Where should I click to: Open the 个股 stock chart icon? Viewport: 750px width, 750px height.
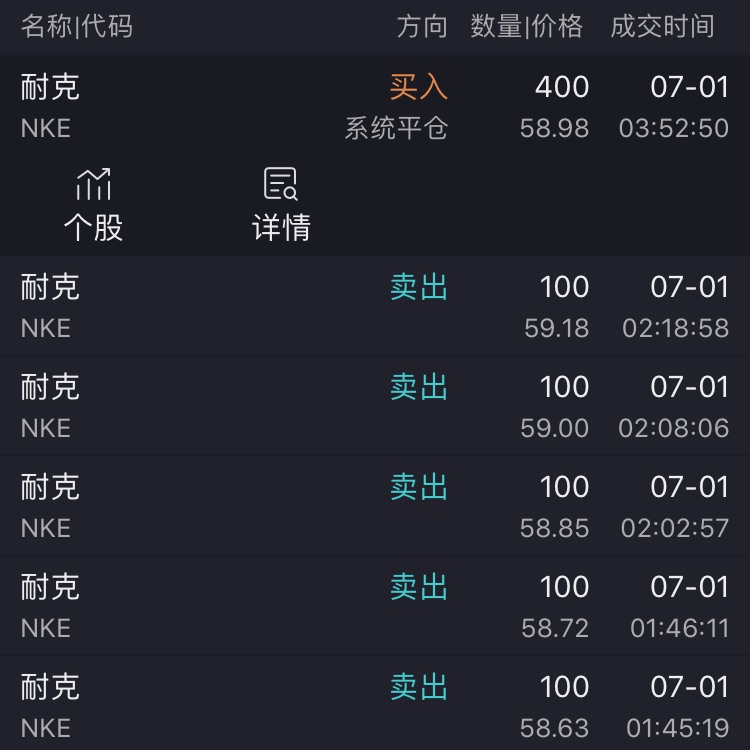point(93,184)
